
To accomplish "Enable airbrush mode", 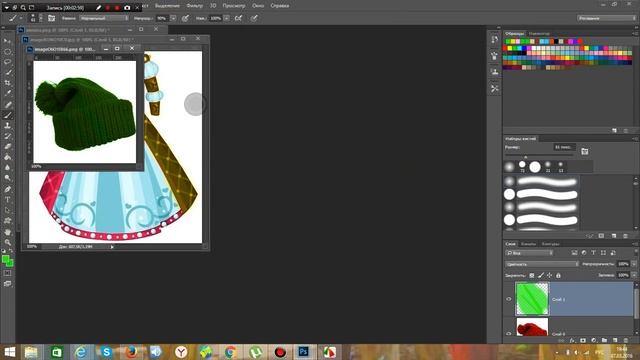I will click(x=239, y=18).
